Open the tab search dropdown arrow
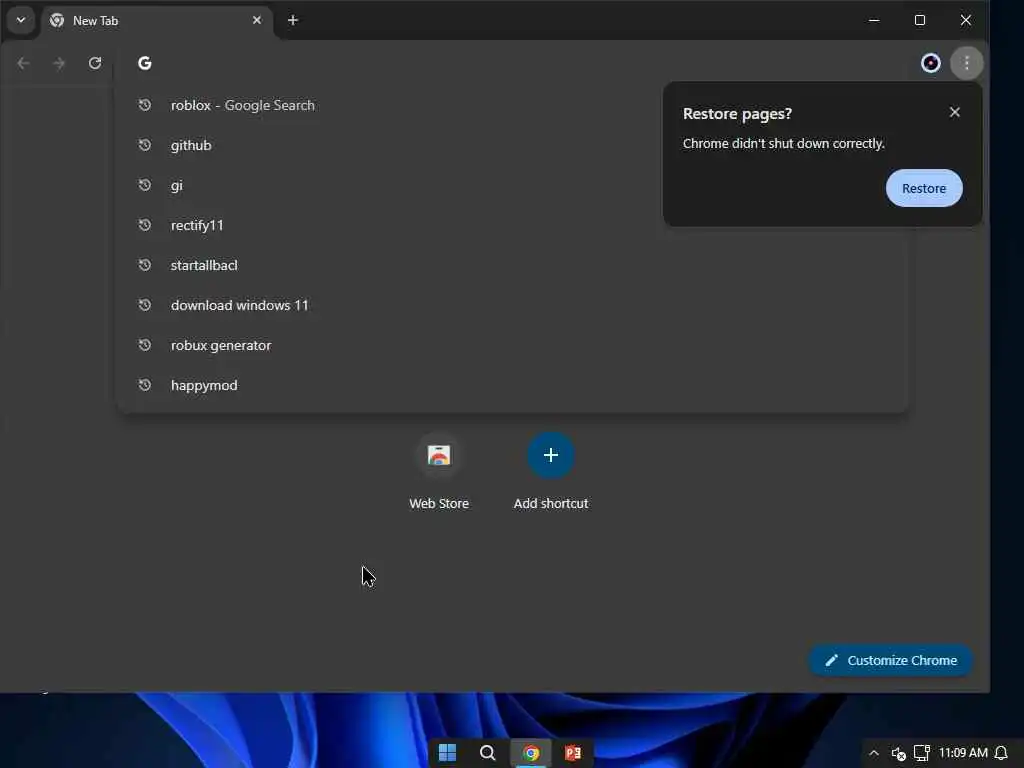Screen dimensions: 1024x768 pos(21,20)
